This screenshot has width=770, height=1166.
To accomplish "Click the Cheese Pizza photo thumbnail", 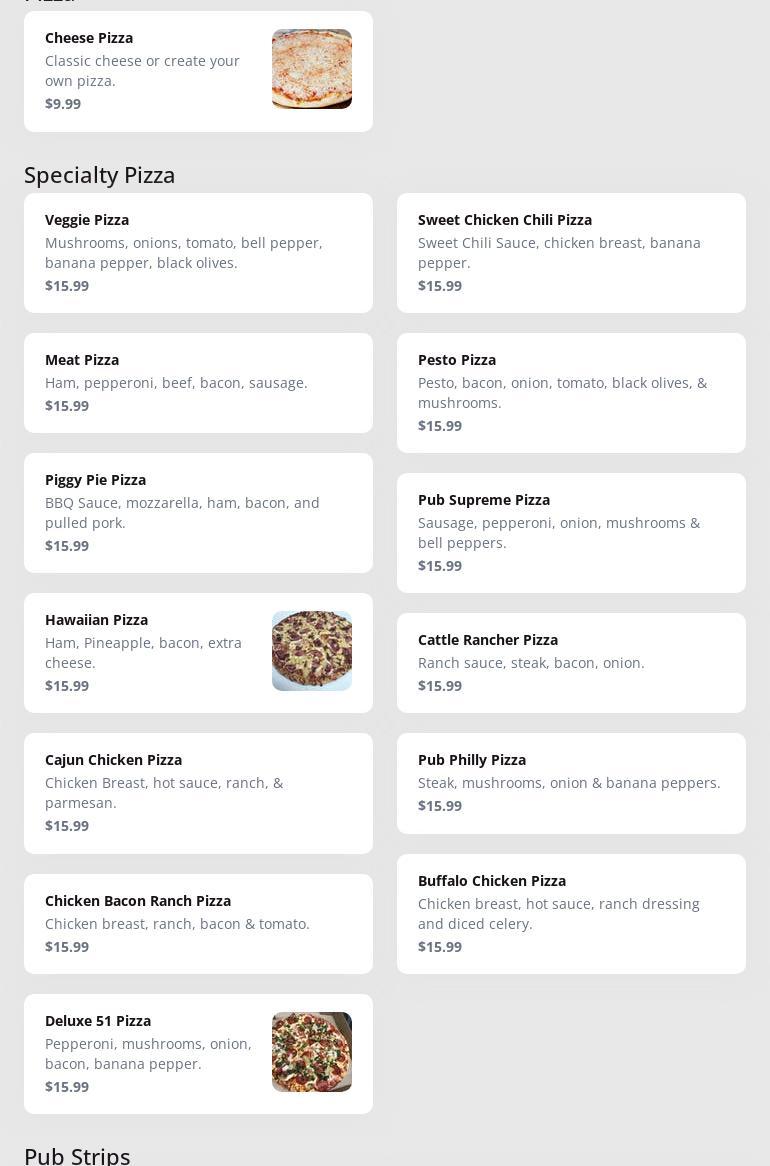I will 311,69.
